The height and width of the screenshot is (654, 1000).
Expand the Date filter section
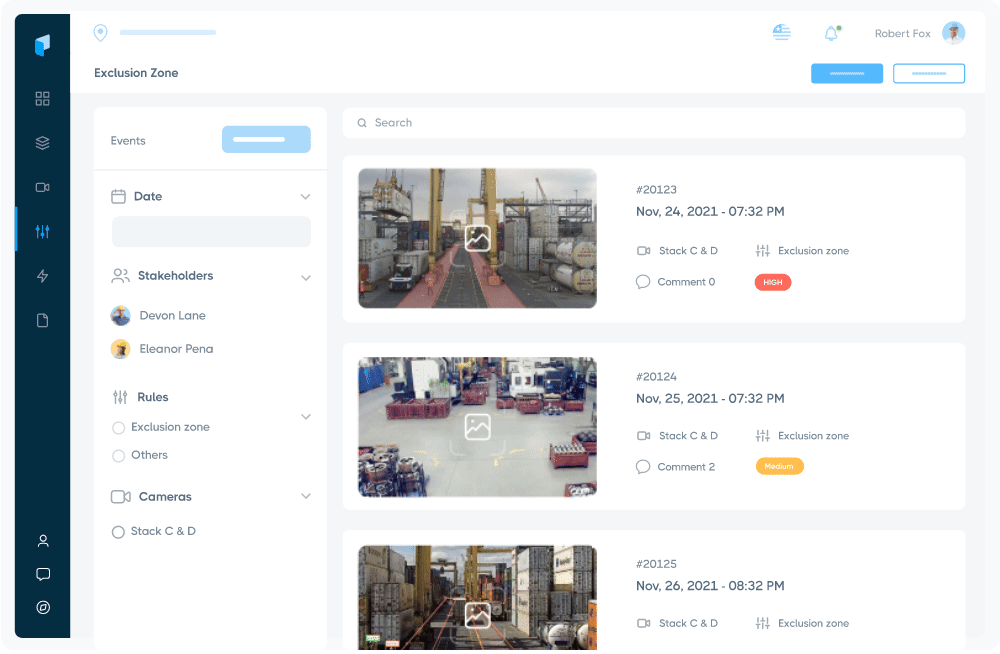point(305,196)
